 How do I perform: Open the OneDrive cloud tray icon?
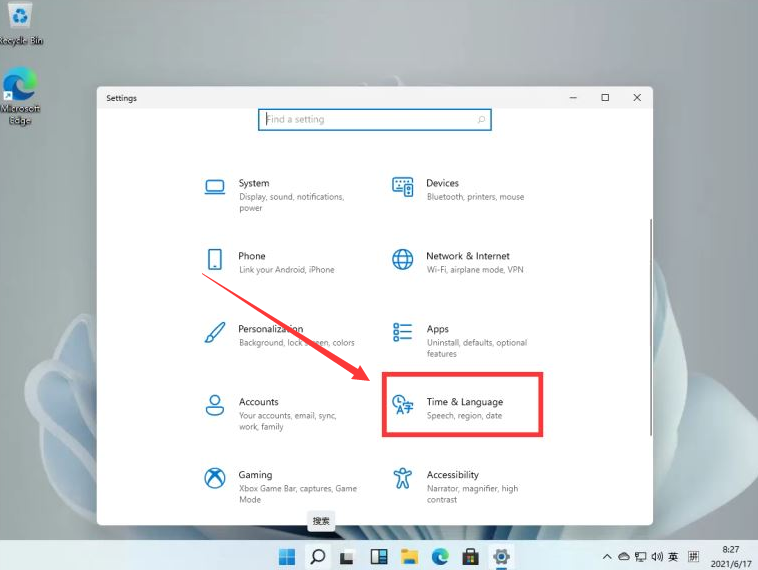tap(624, 557)
